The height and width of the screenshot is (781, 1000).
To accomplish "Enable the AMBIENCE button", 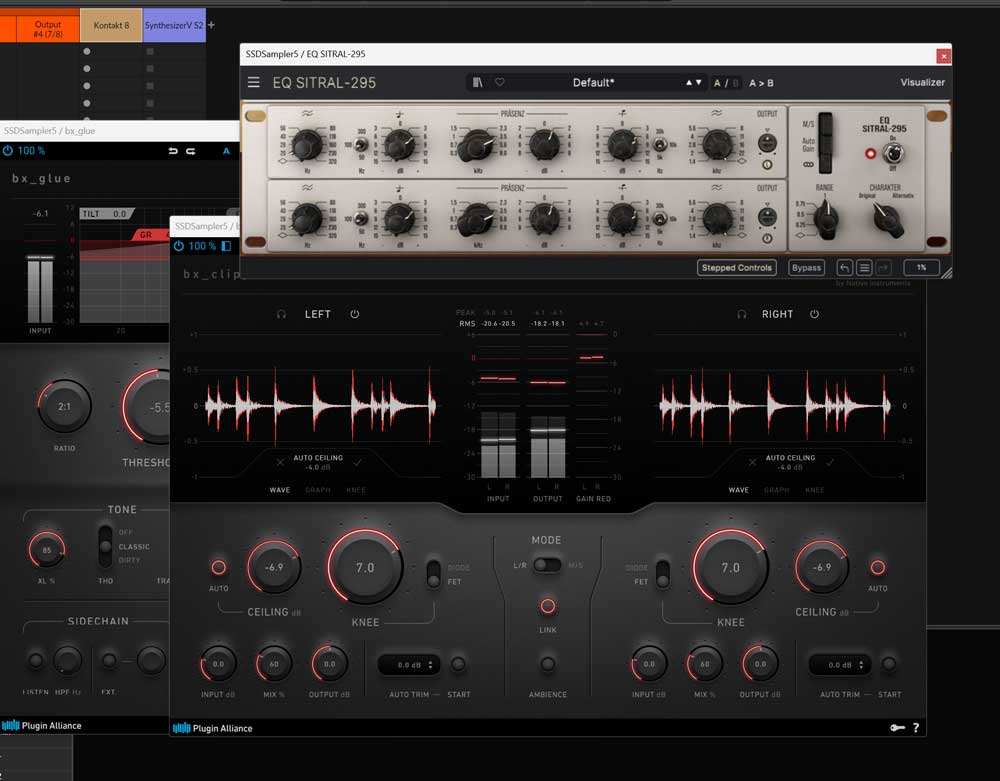I will pos(547,664).
